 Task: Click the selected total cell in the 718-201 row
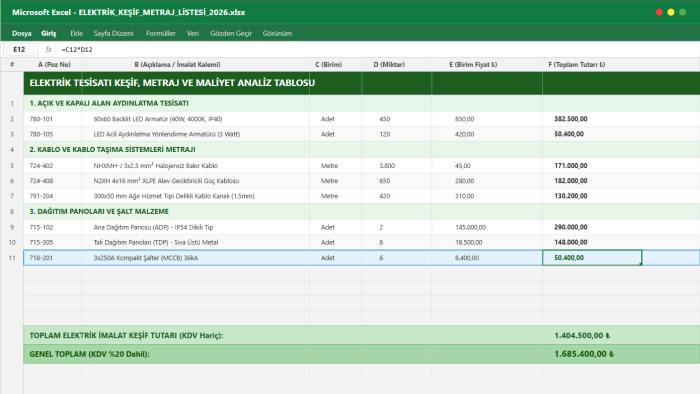[x=592, y=258]
